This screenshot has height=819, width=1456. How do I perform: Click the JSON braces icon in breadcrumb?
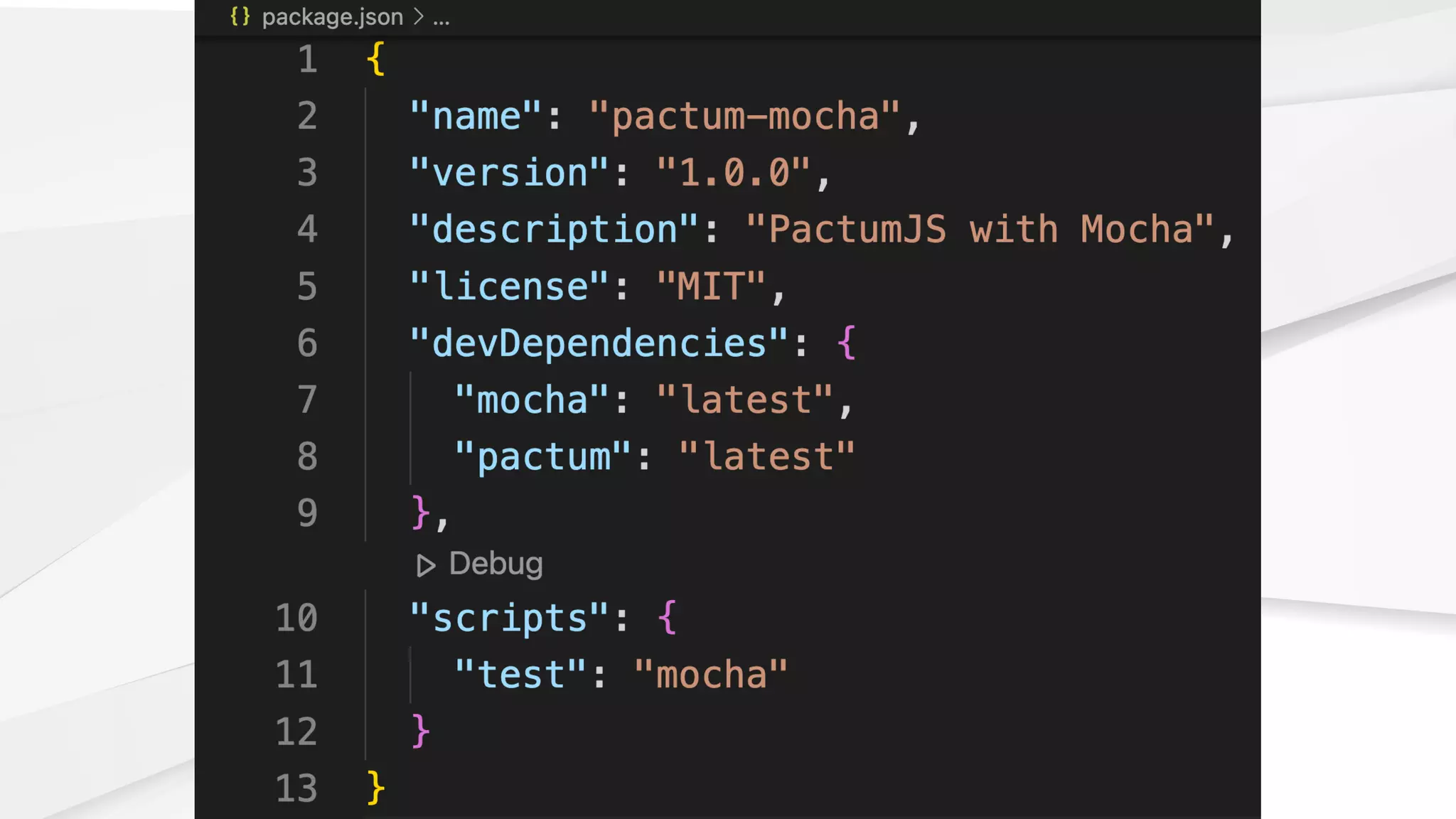240,16
